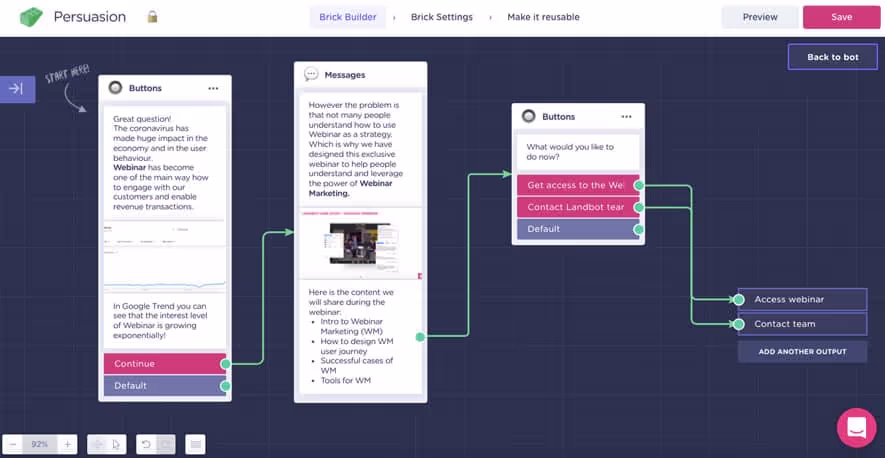885x458 pixels.
Task: Zoom in with the plus button
Action: click(x=67, y=444)
